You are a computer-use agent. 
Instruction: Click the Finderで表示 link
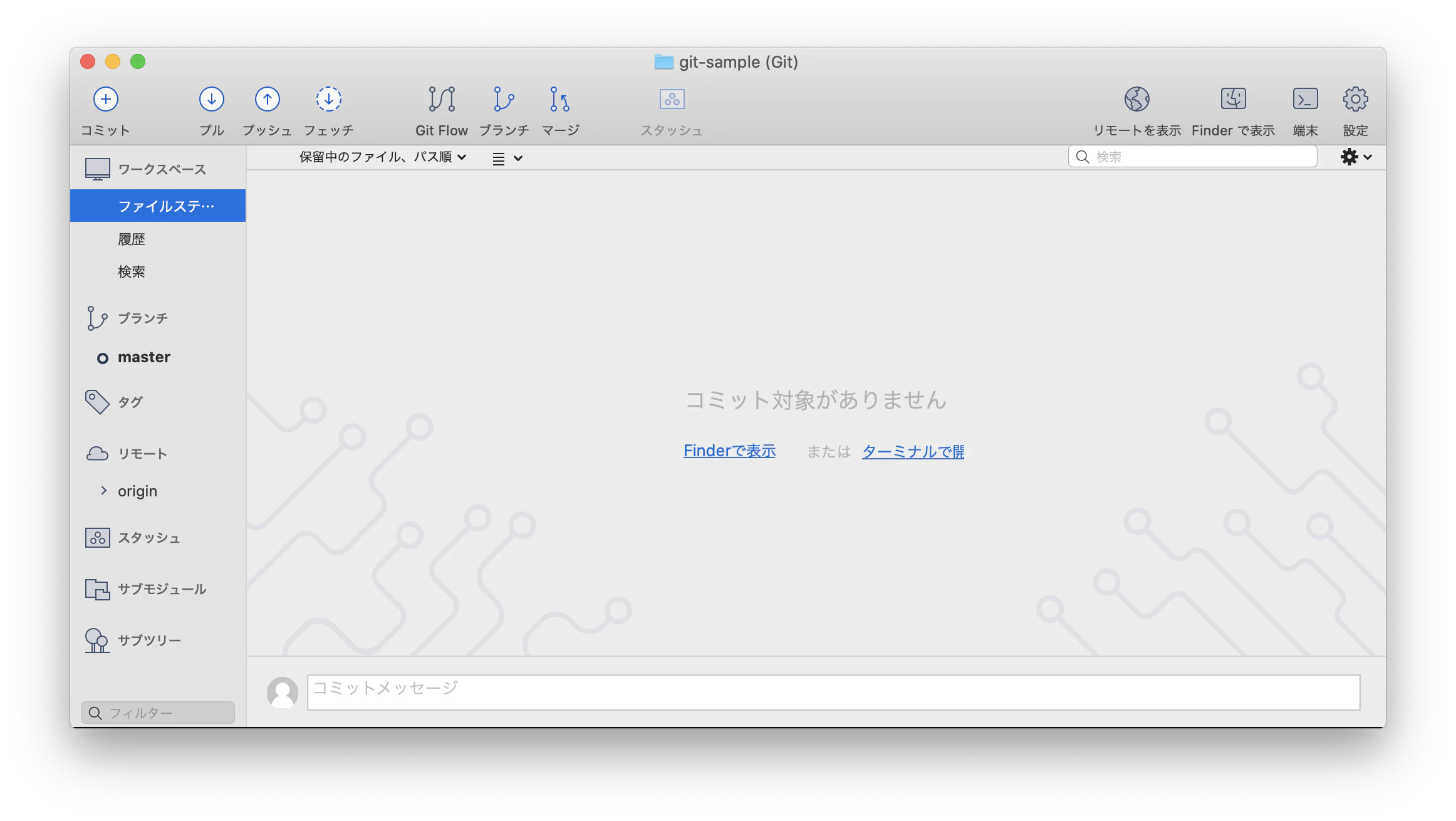729,451
